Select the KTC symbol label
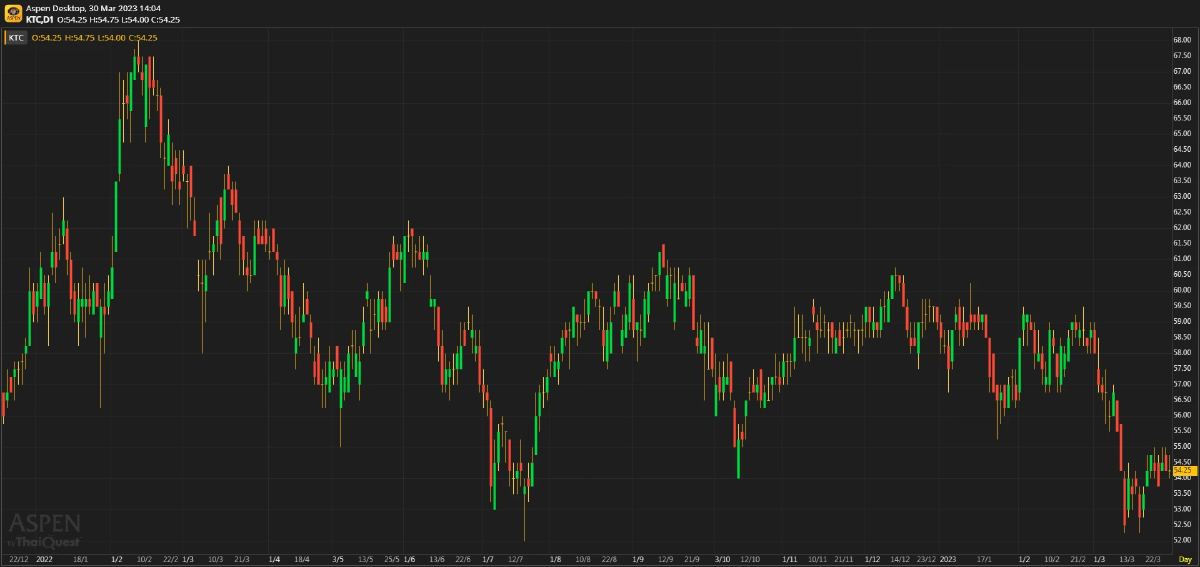Image resolution: width=1200 pixels, height=567 pixels. (x=16, y=38)
